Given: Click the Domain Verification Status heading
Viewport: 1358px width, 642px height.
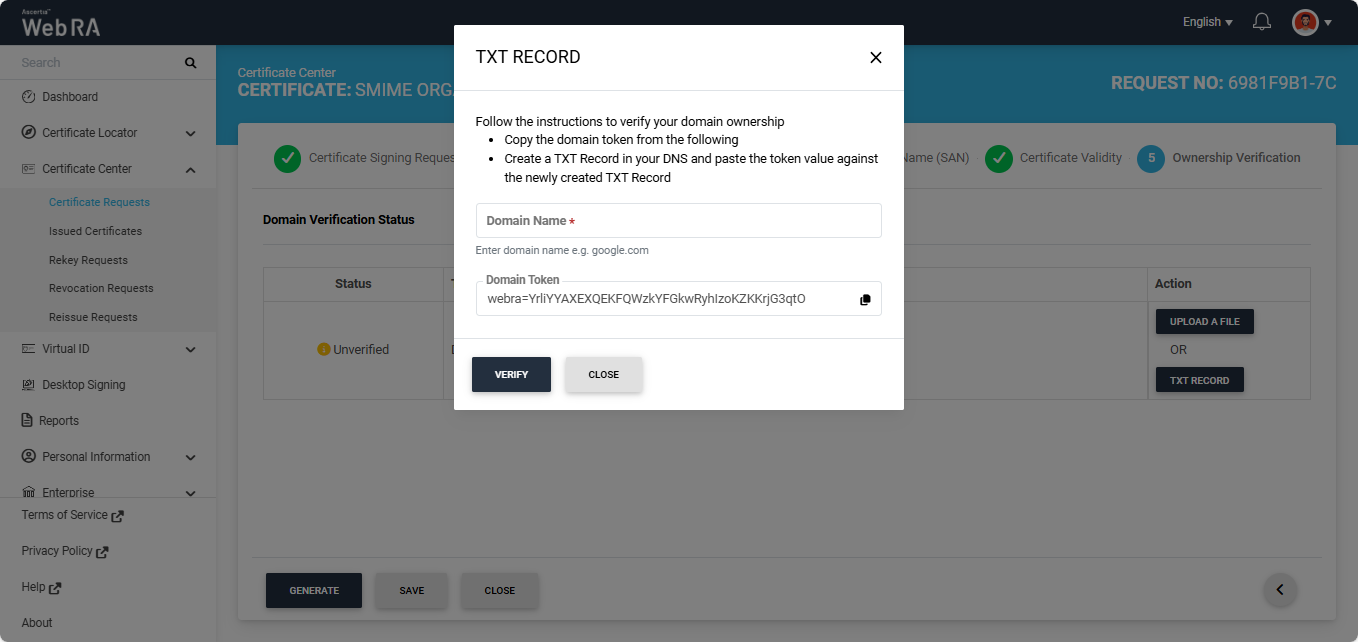Looking at the screenshot, I should pos(338,219).
